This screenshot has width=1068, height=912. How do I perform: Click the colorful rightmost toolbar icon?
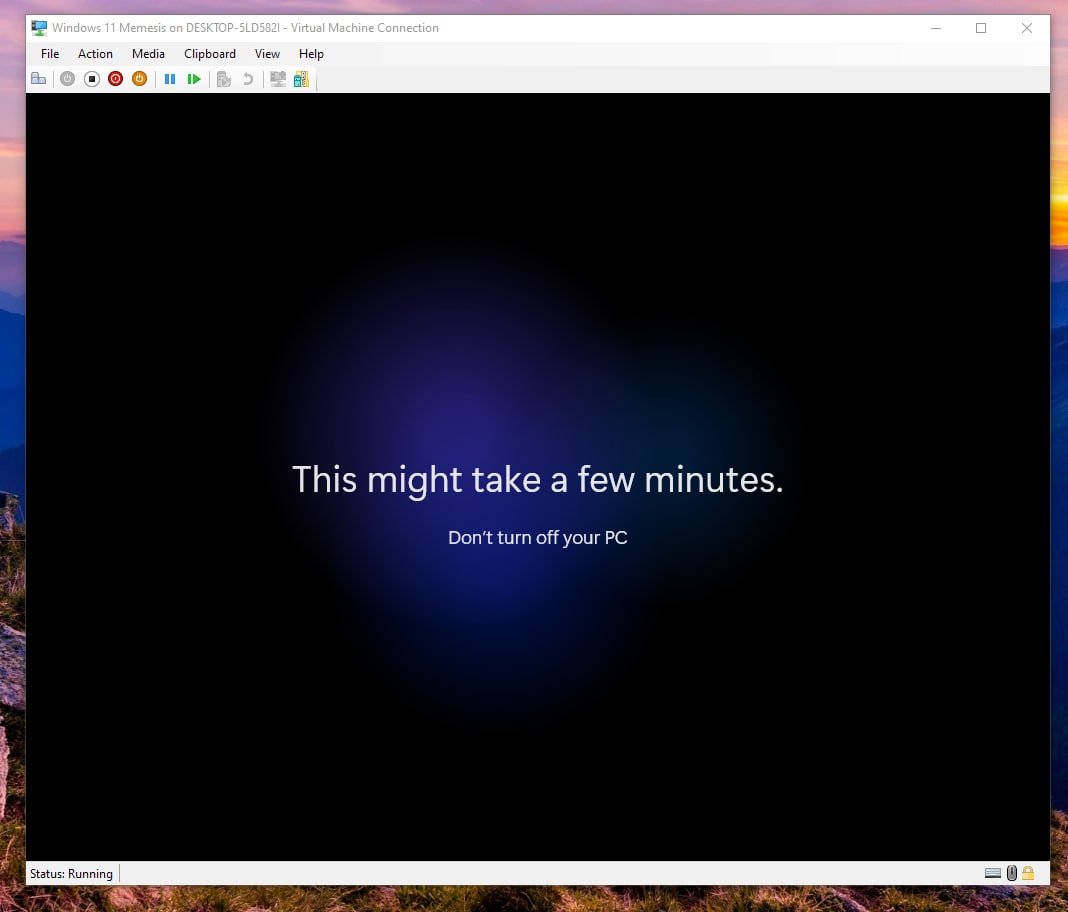tap(302, 79)
